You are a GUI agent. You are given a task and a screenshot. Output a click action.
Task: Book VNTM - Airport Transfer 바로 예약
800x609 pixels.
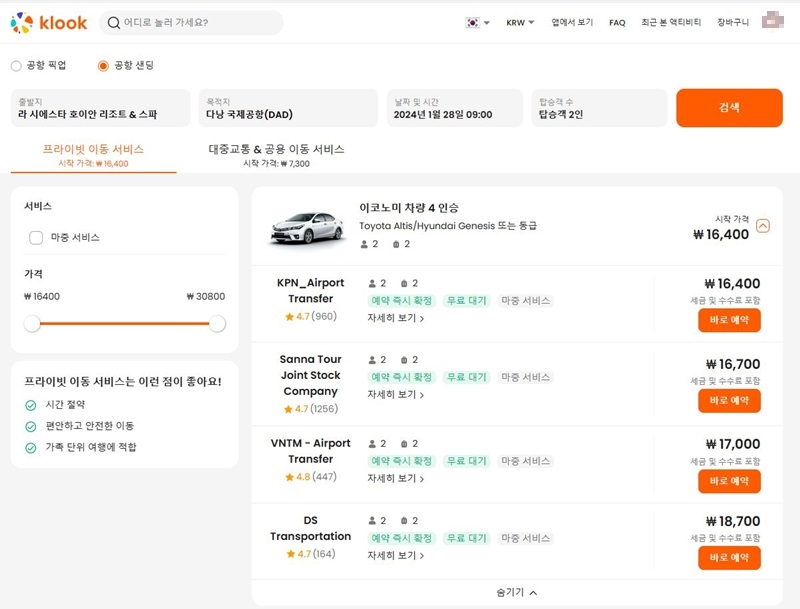click(x=729, y=481)
